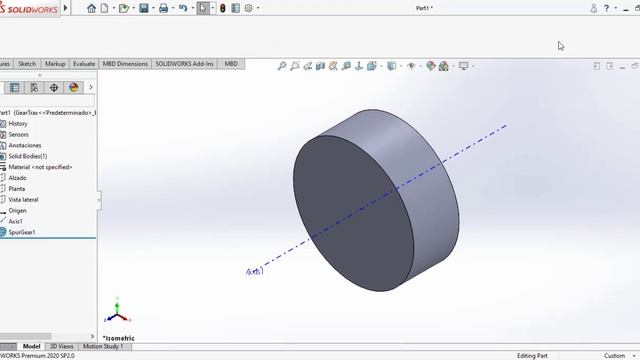The image size is (640, 360).
Task: Click the feature tree horizontal scrollbar
Action: tap(26, 336)
